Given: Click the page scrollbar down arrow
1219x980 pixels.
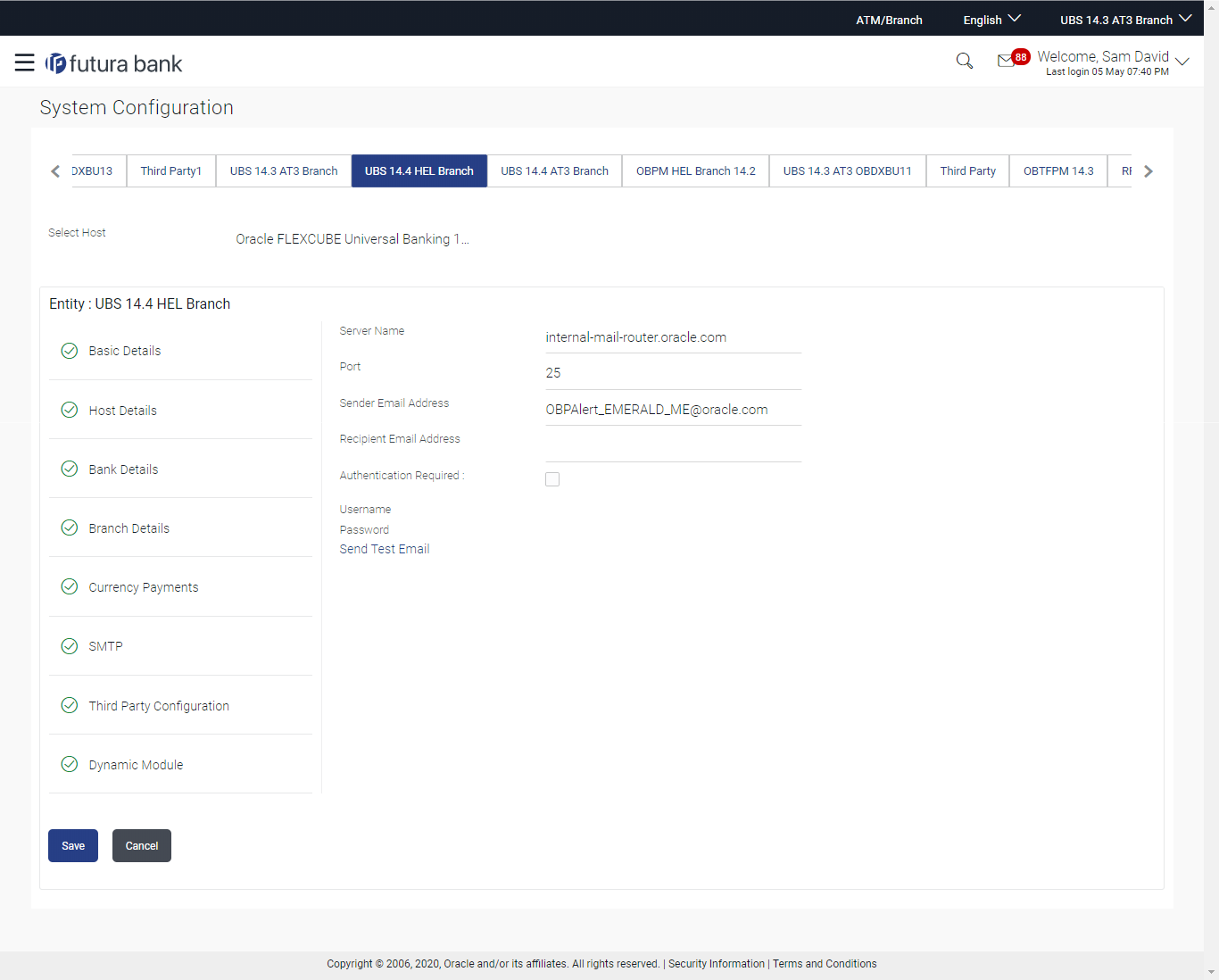Looking at the screenshot, I should 1211,972.
